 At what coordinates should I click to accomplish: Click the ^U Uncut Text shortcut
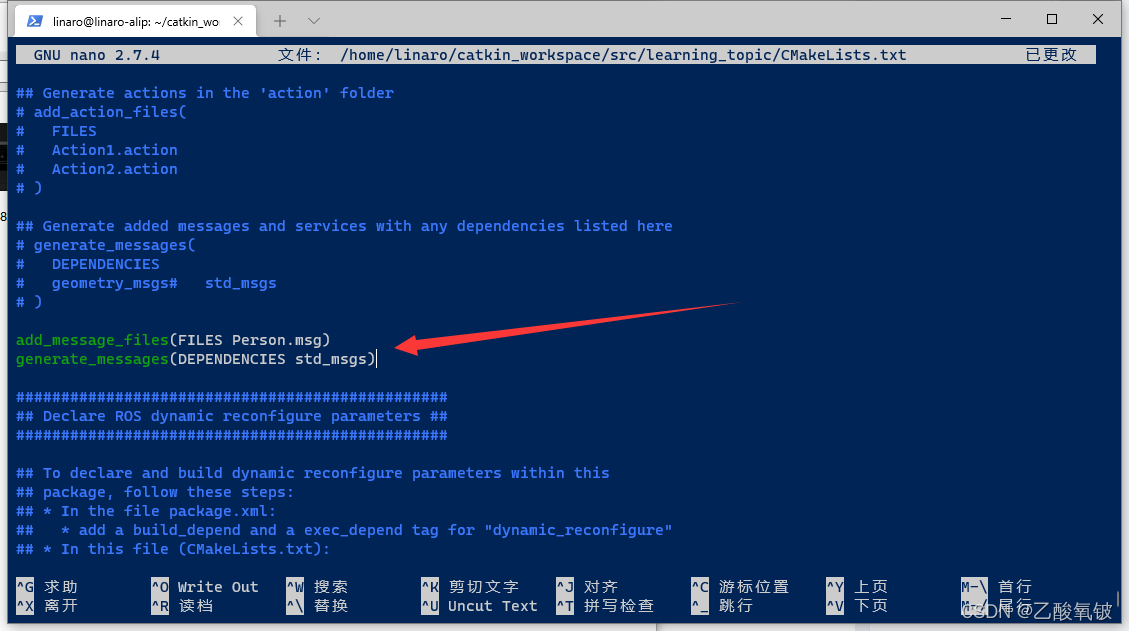click(x=480, y=606)
